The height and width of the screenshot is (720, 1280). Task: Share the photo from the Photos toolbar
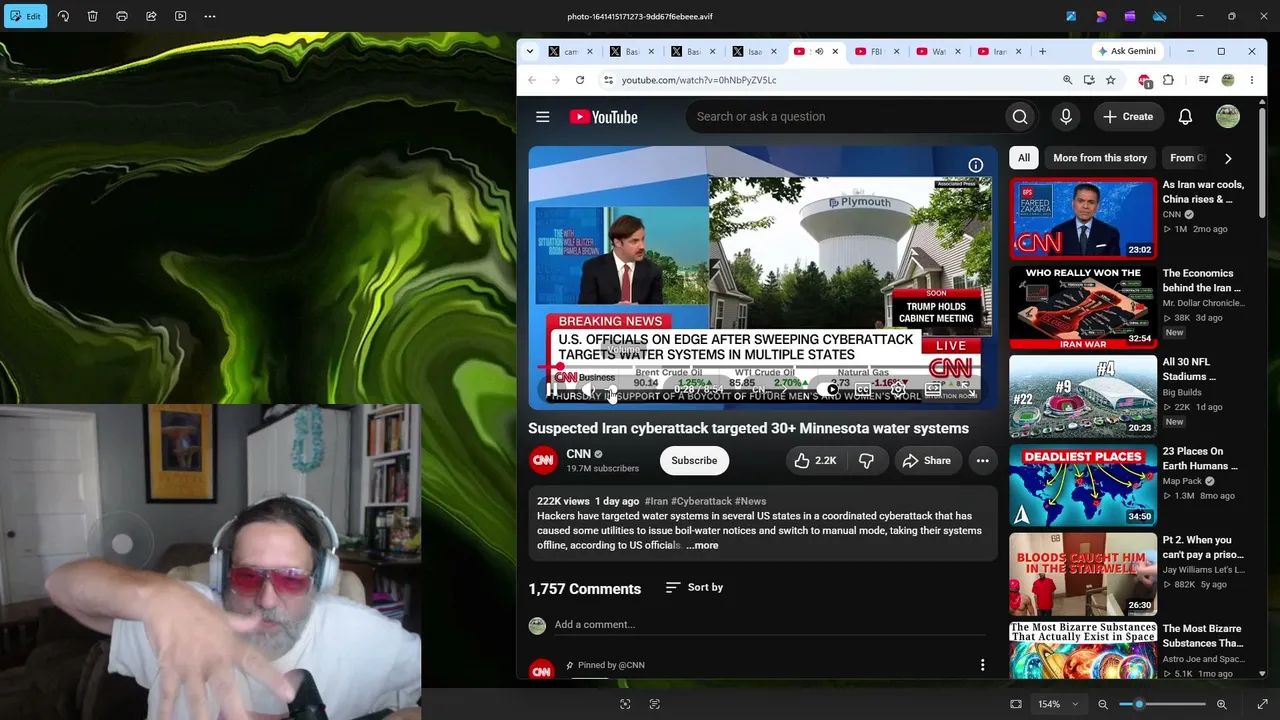click(151, 16)
